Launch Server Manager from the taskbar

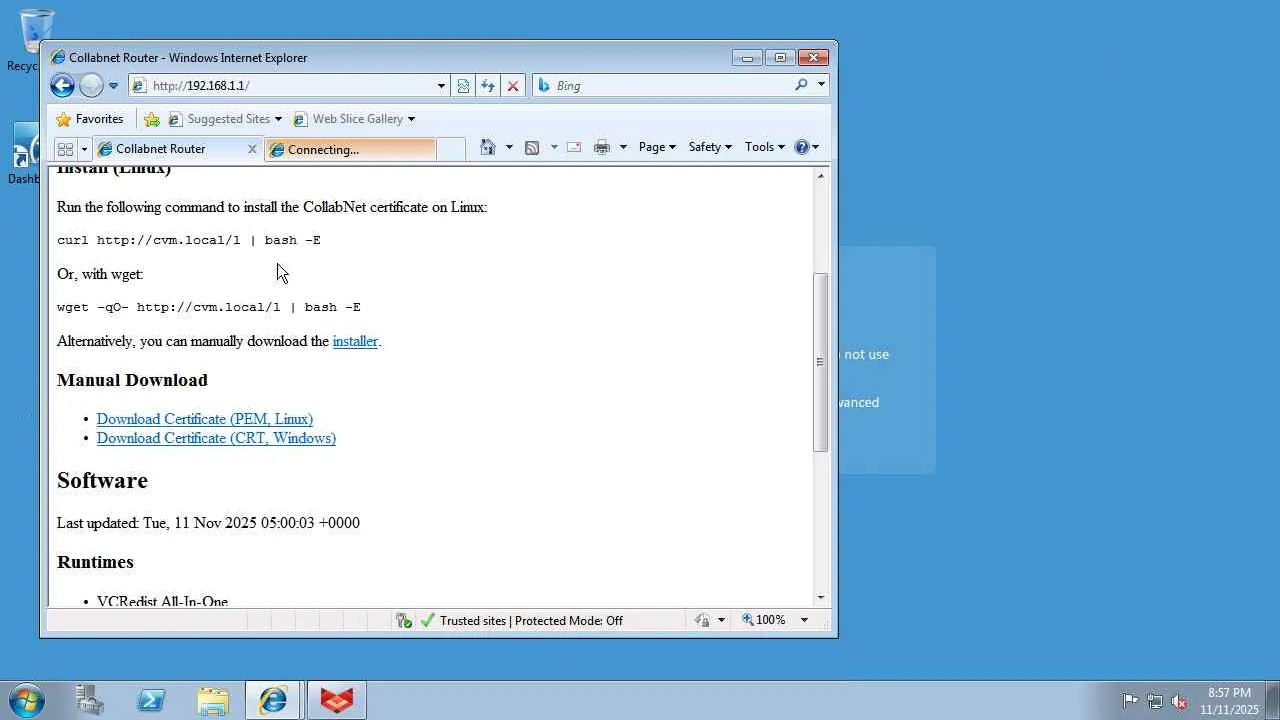tap(90, 700)
